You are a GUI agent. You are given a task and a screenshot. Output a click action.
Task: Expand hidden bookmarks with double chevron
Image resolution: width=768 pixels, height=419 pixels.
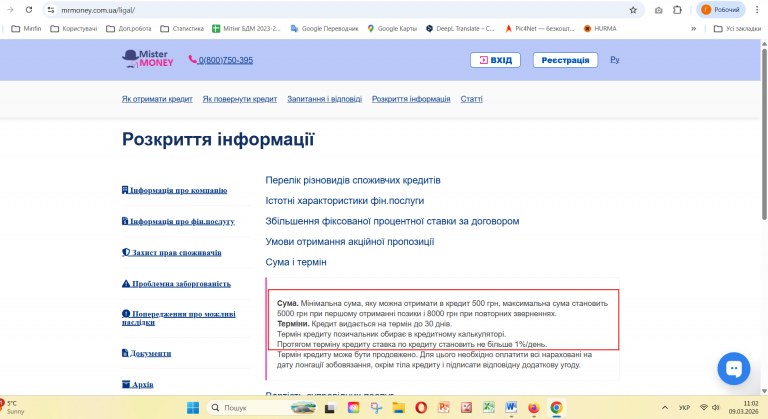(694, 28)
